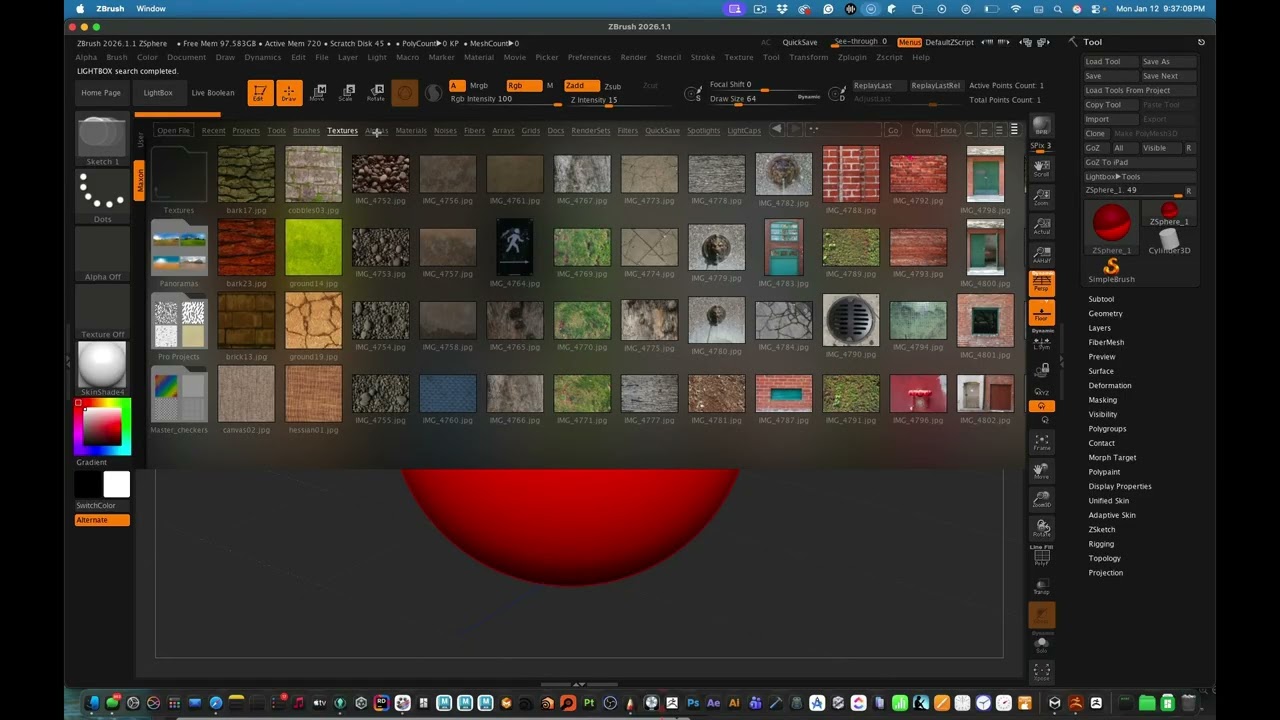Toggle Persp perspective view
The width and height of the screenshot is (1280, 720).
(x=1041, y=284)
